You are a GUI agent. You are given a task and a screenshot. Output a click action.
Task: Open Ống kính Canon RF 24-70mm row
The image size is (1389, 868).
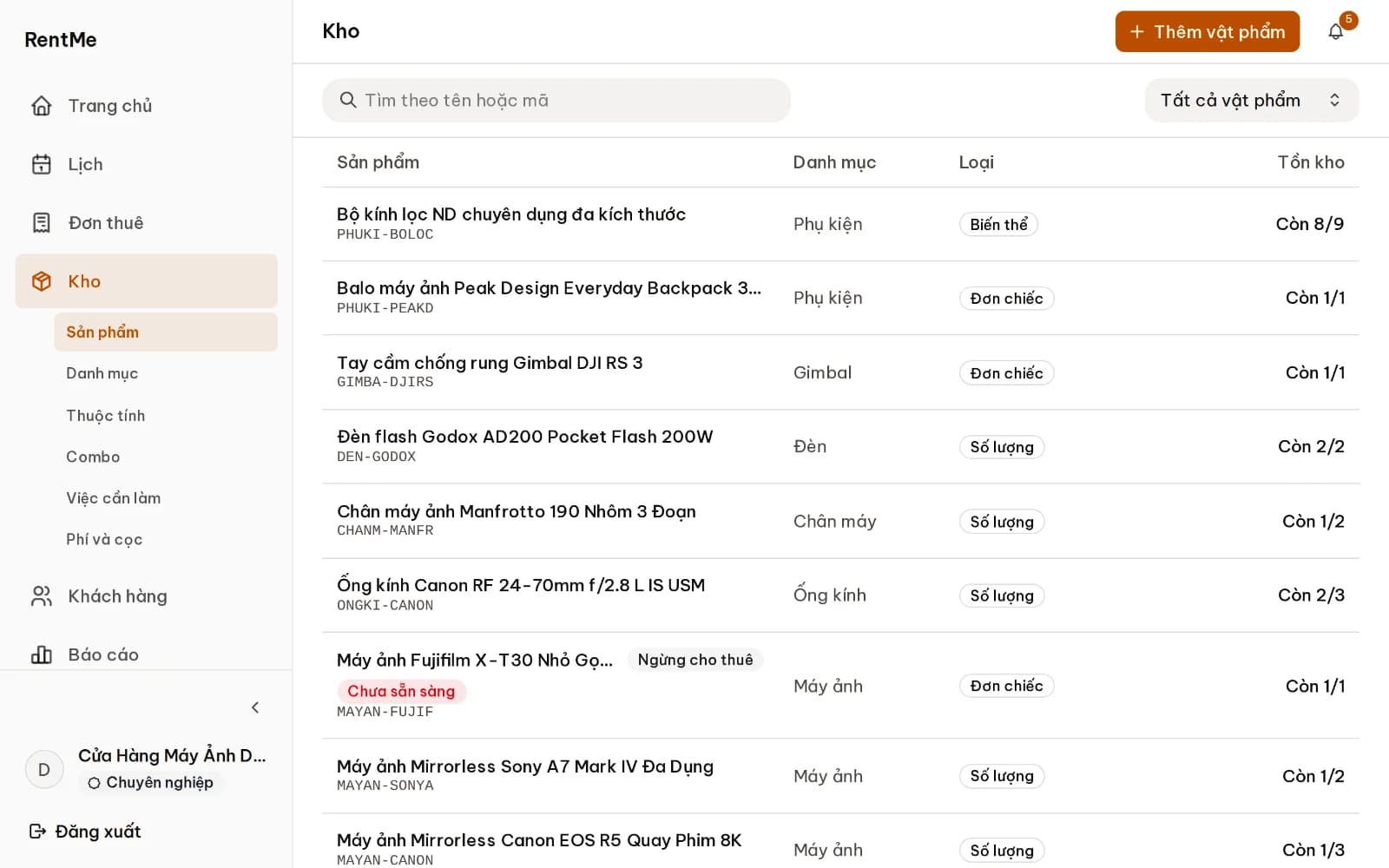pyautogui.click(x=840, y=595)
